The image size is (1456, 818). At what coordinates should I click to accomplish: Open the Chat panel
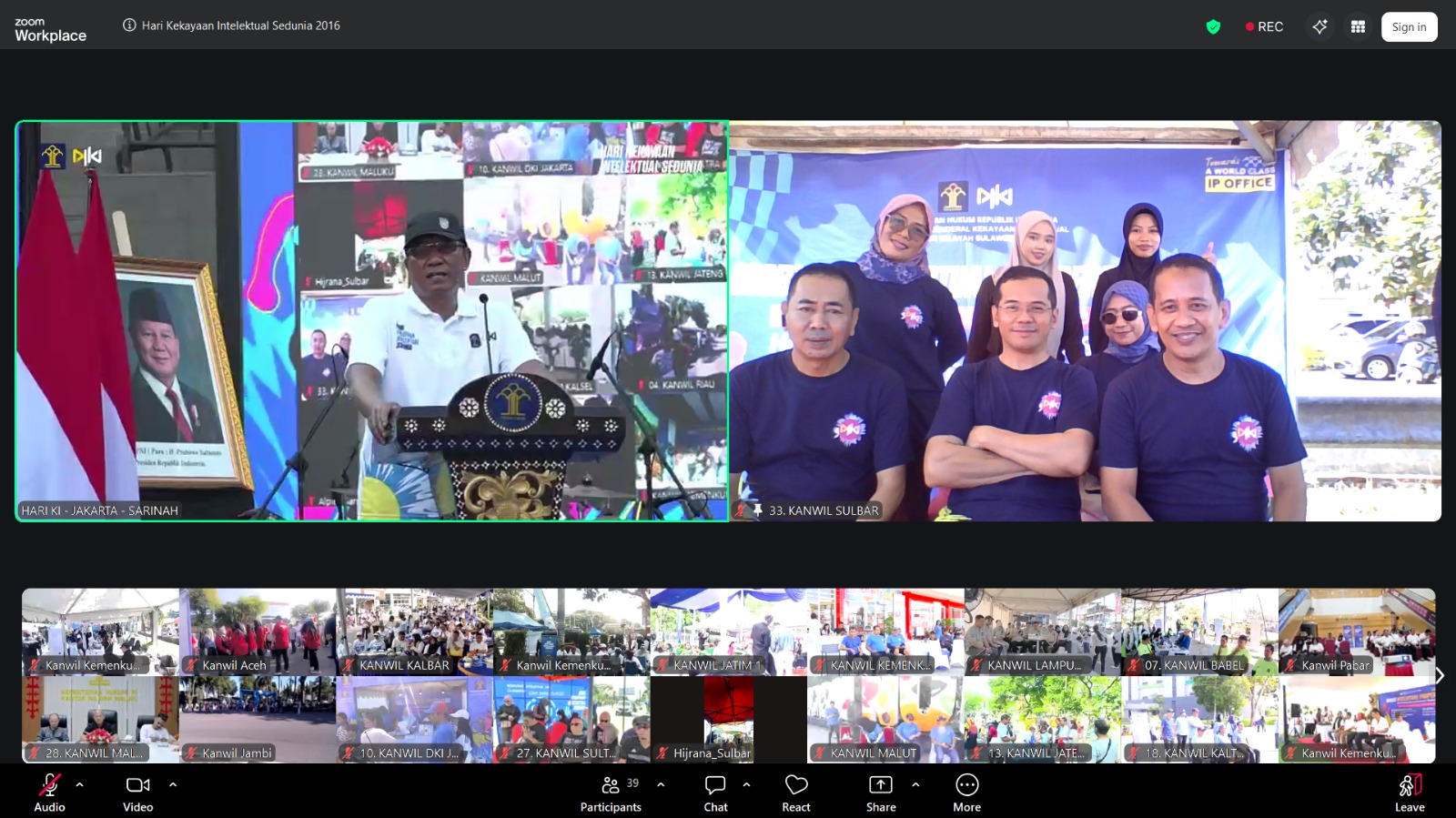click(715, 793)
